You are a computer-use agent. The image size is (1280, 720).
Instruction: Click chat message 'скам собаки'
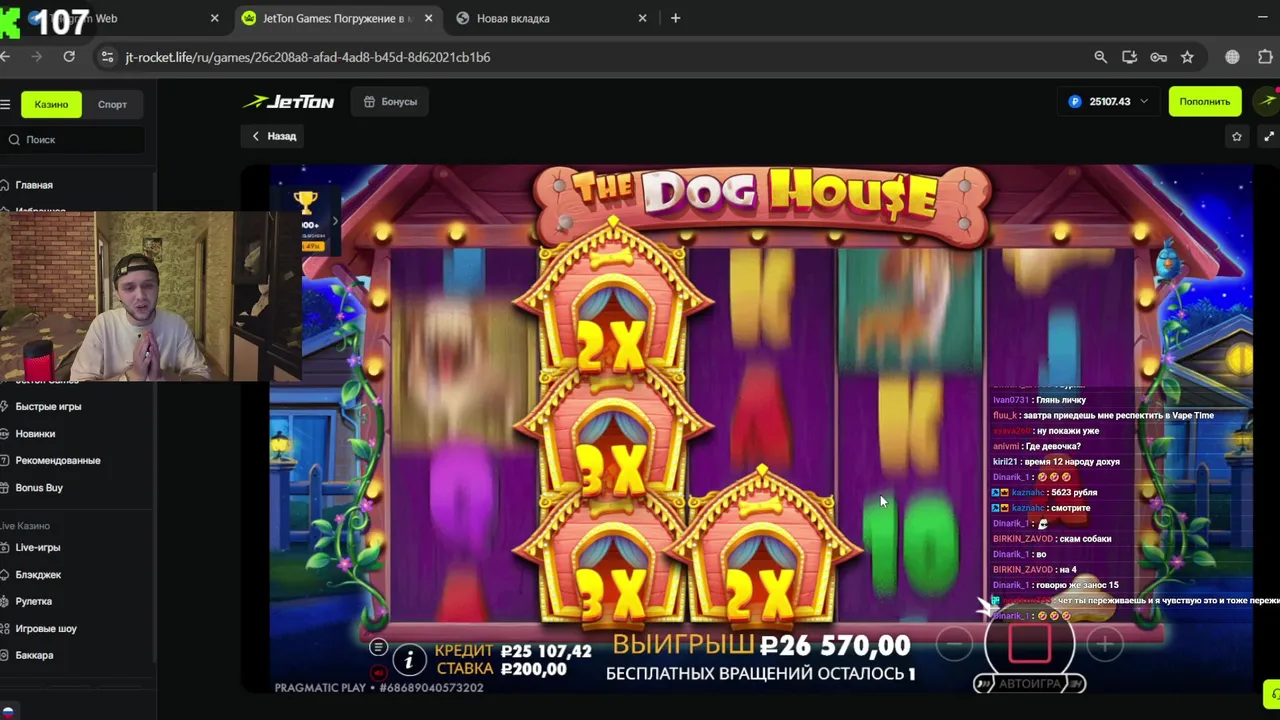1052,538
